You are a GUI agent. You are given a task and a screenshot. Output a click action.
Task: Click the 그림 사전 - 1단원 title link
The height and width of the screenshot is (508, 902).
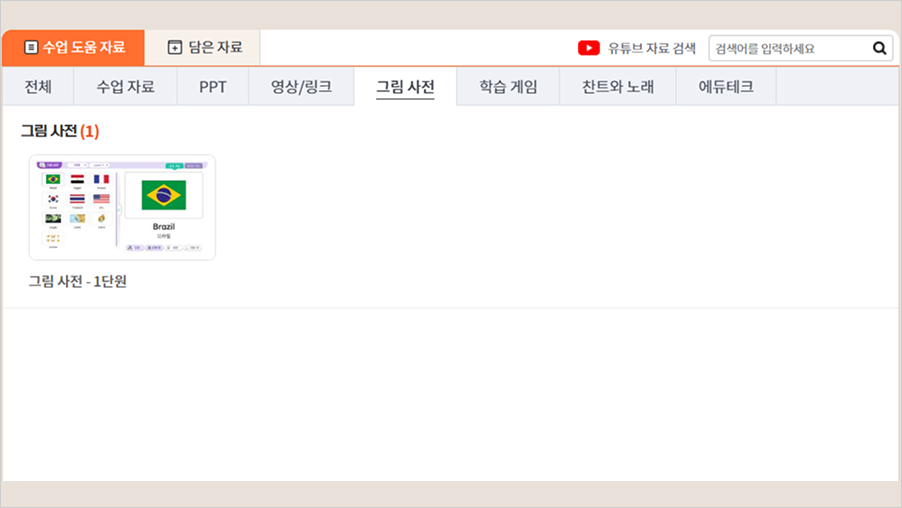(x=78, y=281)
